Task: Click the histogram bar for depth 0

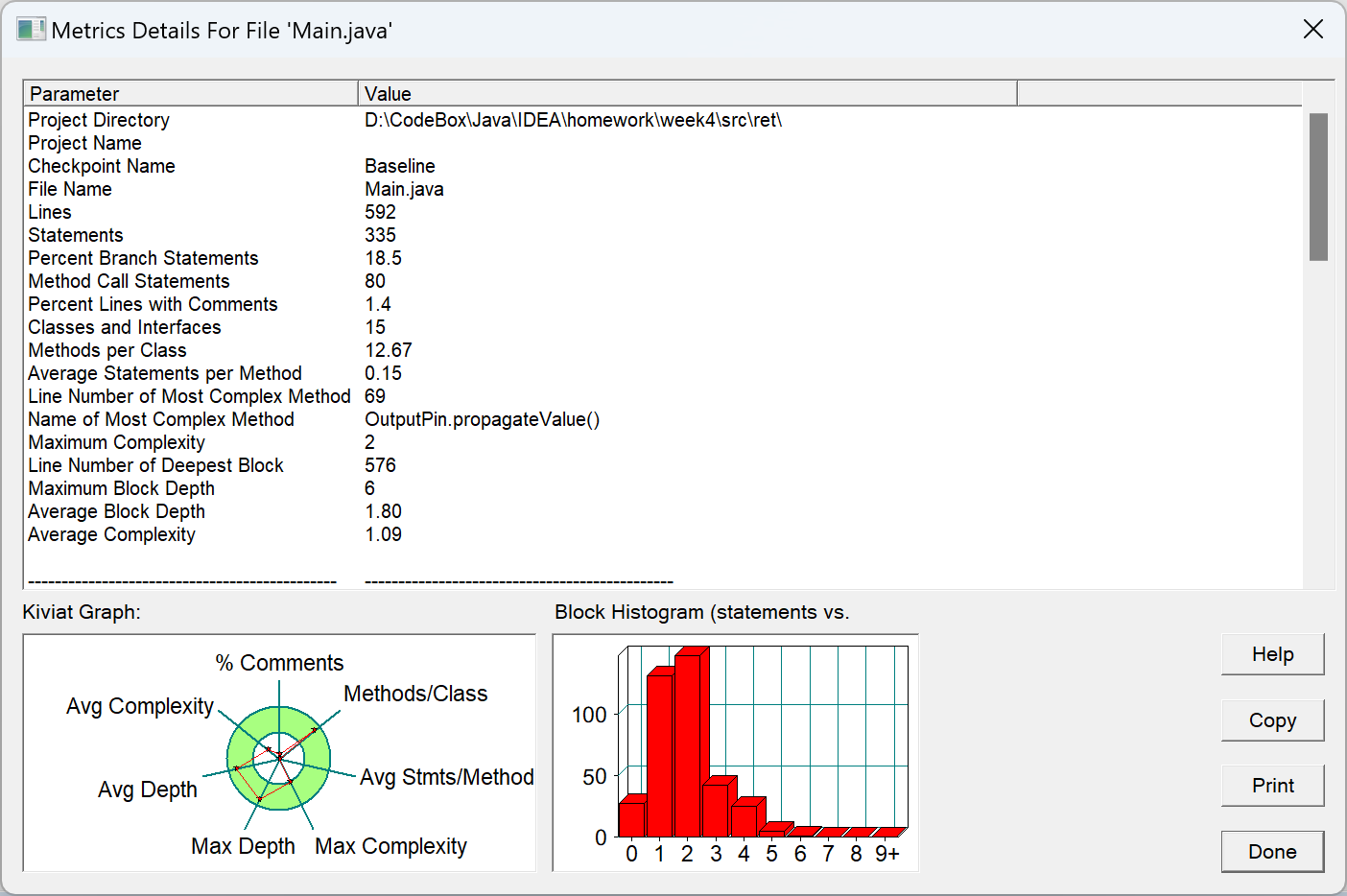Action: [x=631, y=818]
